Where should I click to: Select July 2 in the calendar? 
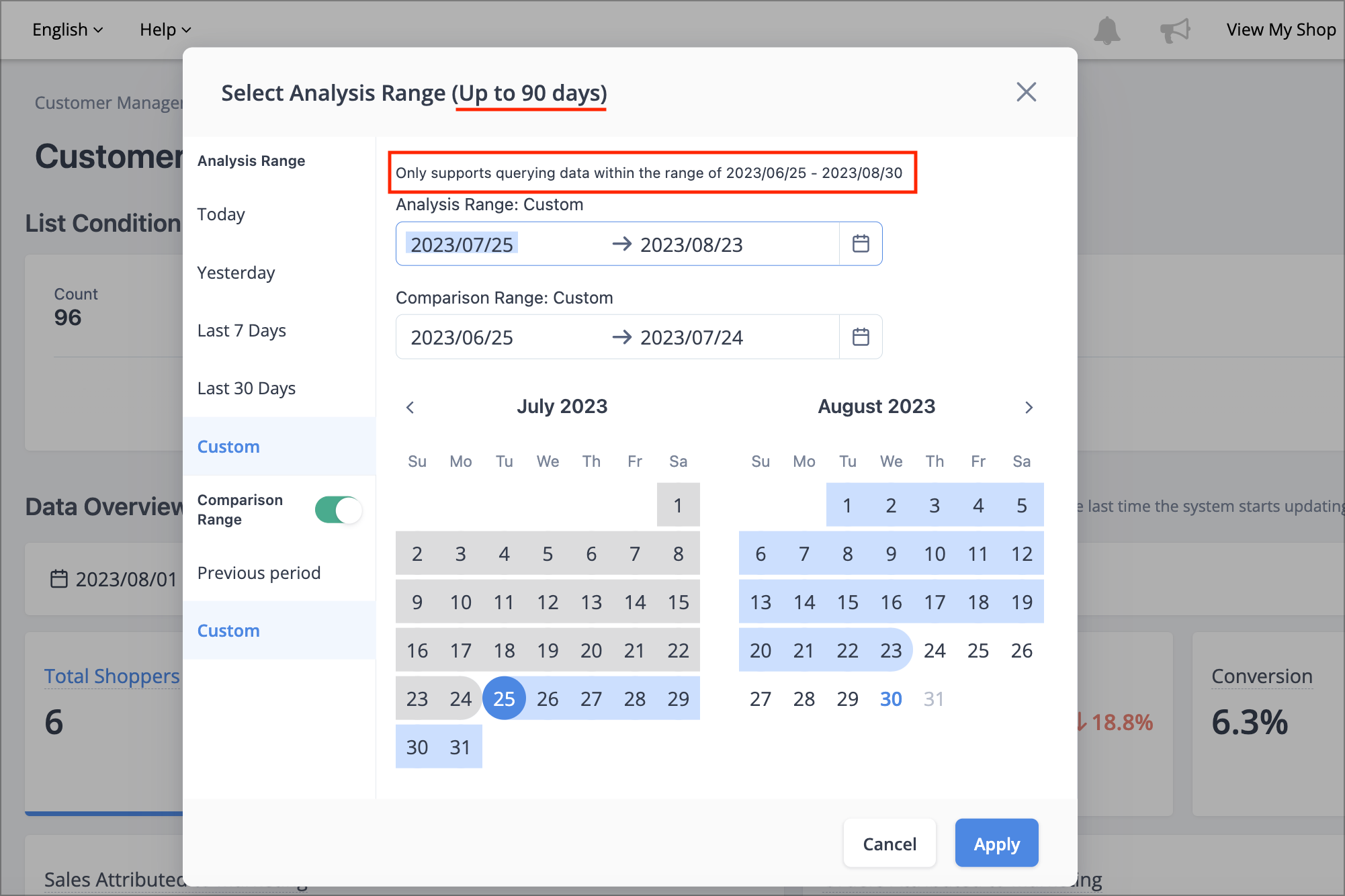coord(417,553)
